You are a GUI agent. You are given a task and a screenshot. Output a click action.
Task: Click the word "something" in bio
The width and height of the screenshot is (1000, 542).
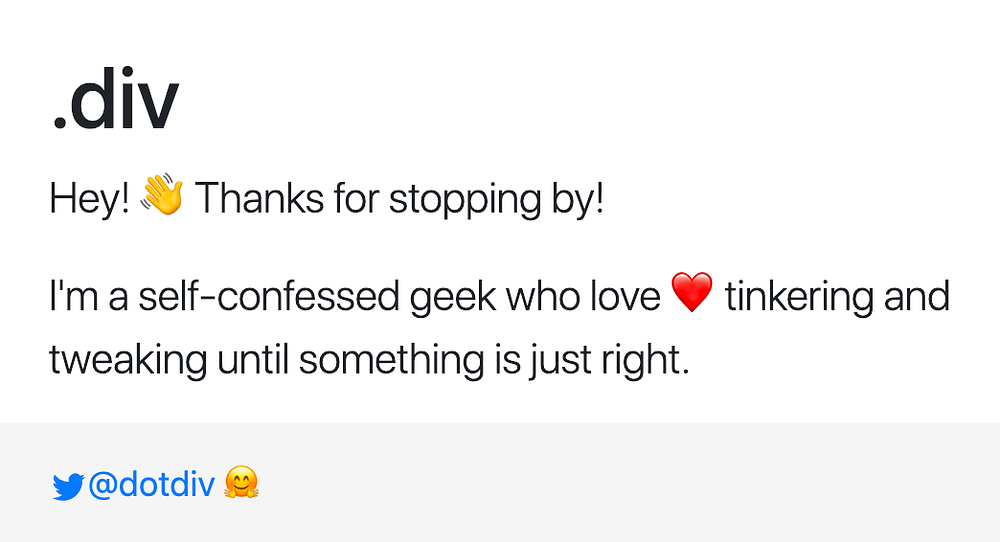(391, 359)
